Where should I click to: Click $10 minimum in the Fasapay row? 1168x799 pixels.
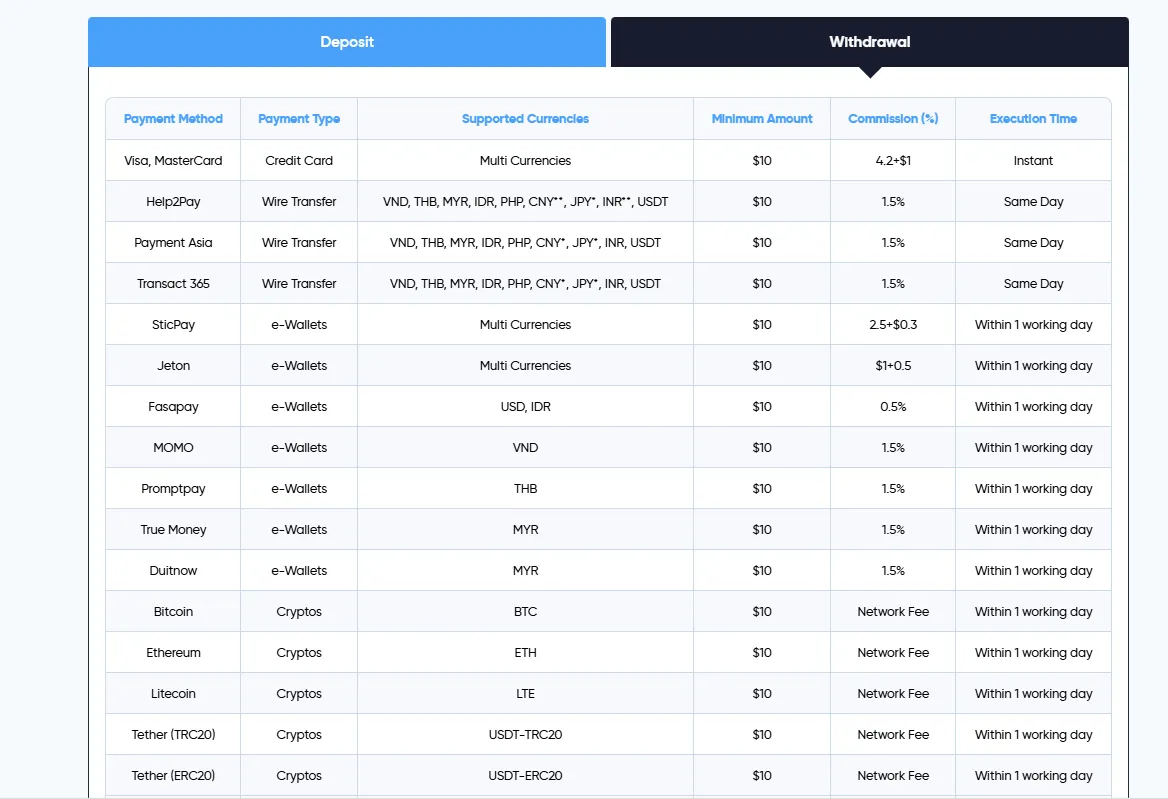tap(762, 407)
